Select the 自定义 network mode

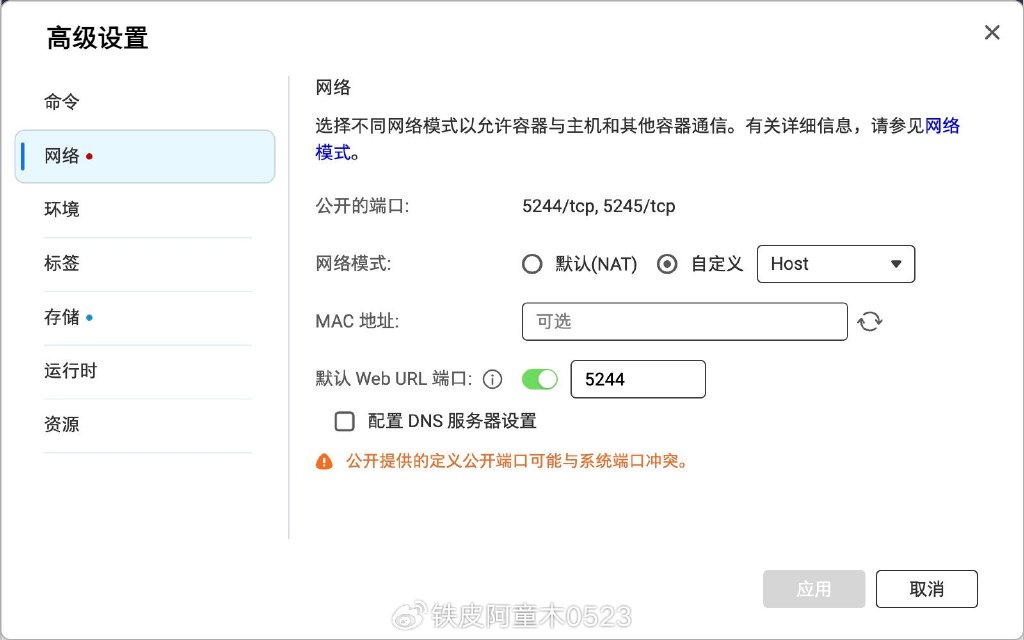click(x=667, y=263)
